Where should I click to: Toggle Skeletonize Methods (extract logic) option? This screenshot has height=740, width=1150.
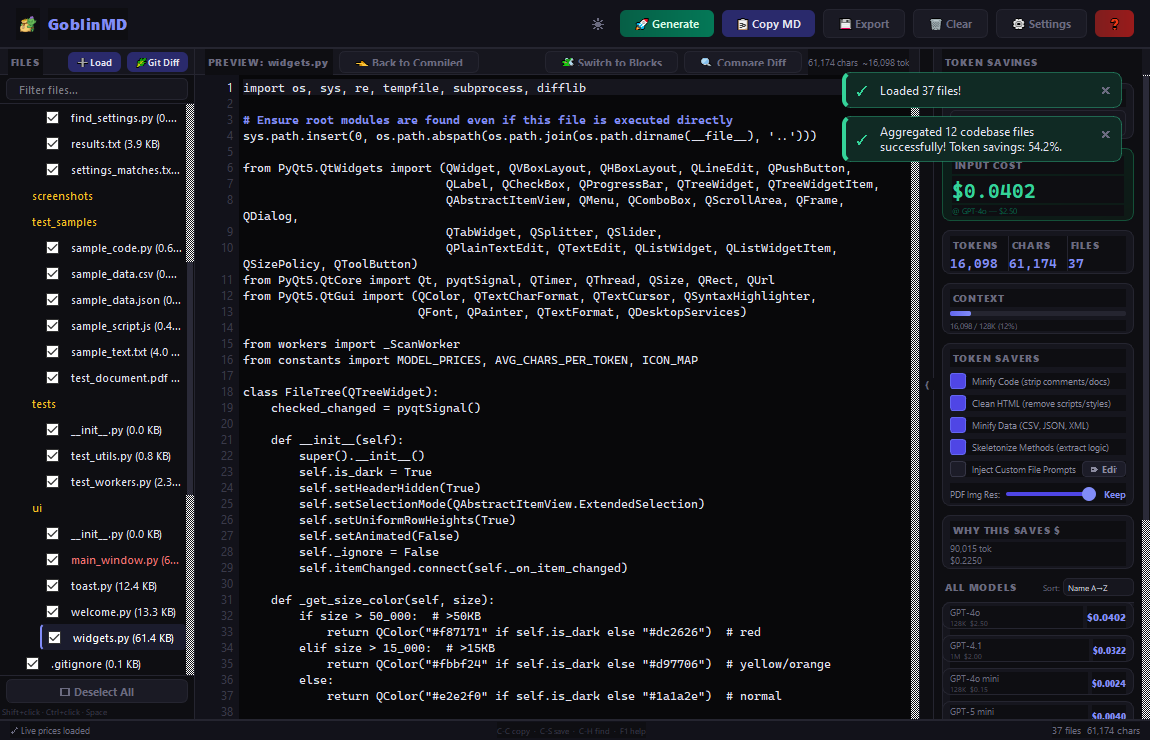[958, 447]
